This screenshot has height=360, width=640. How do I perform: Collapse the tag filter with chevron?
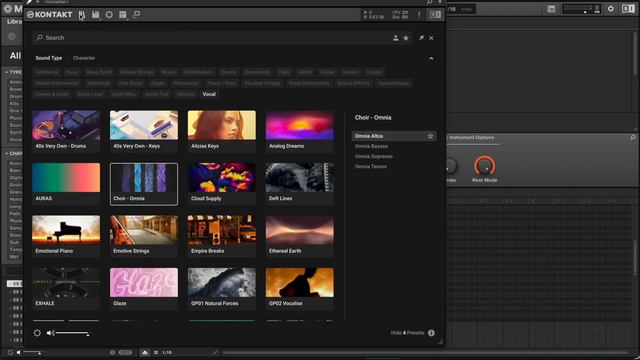click(x=431, y=58)
